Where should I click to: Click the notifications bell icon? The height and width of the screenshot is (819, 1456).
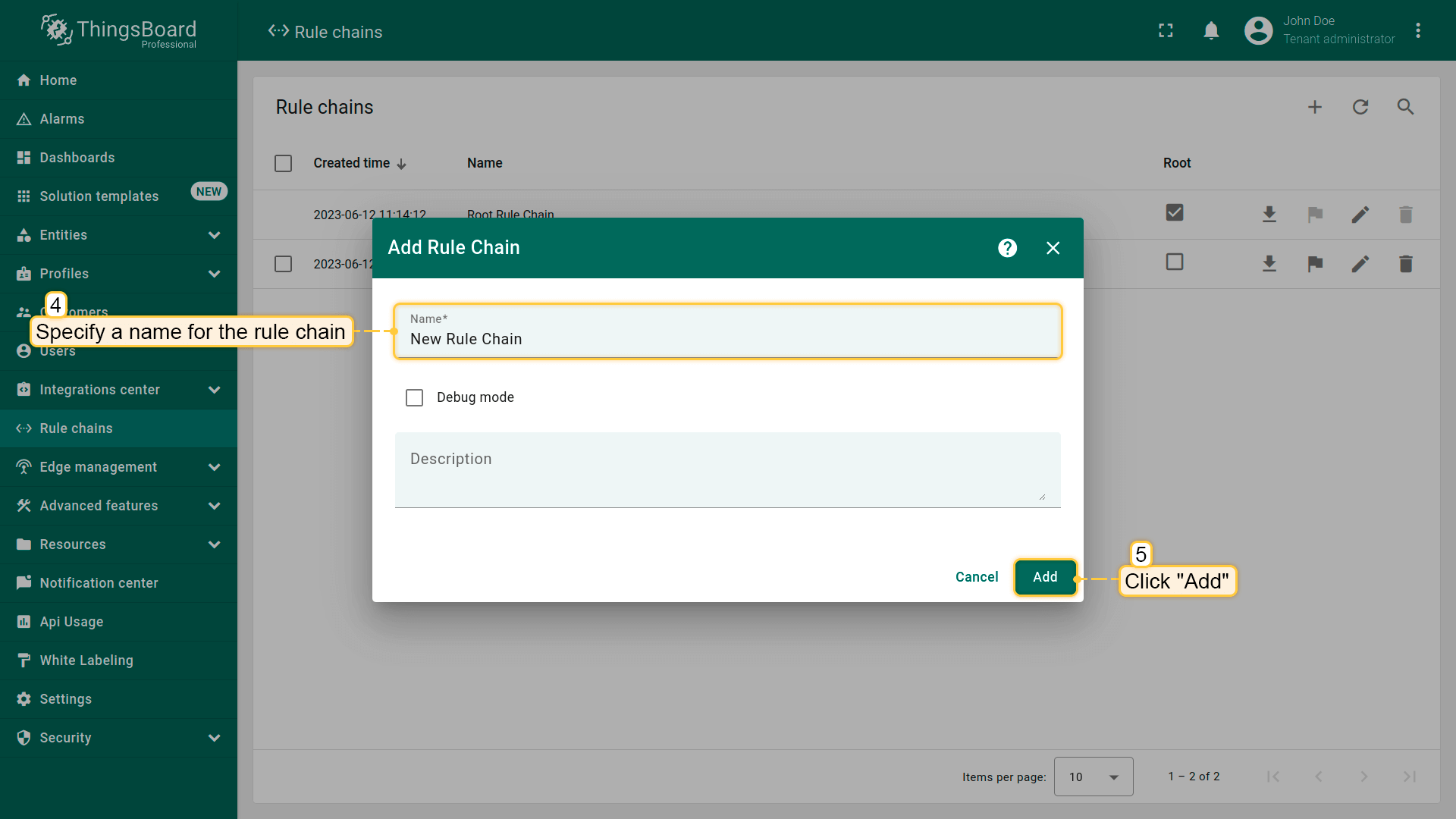(1211, 30)
